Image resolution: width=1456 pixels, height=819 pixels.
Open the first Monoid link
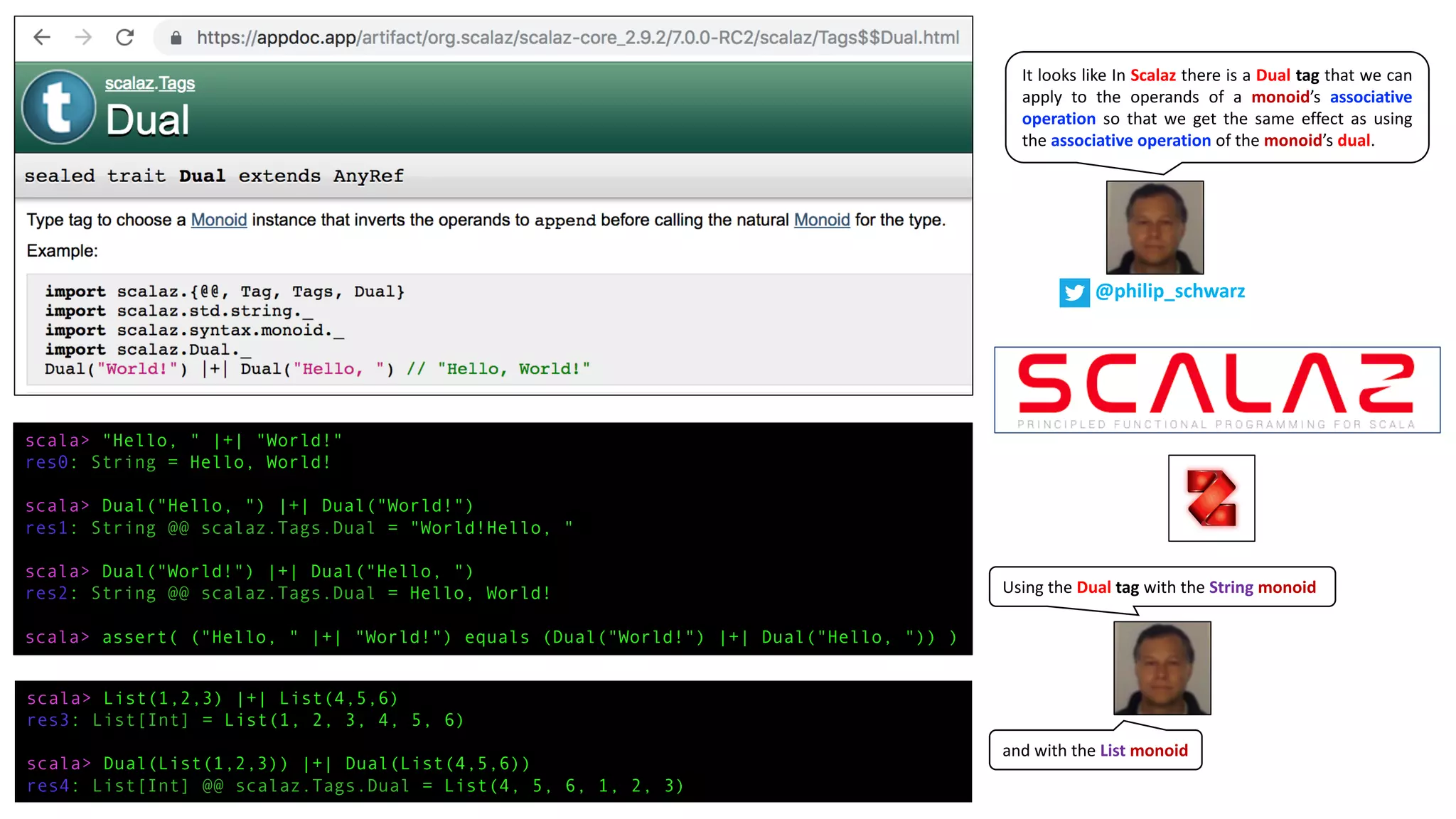pyautogui.click(x=219, y=220)
